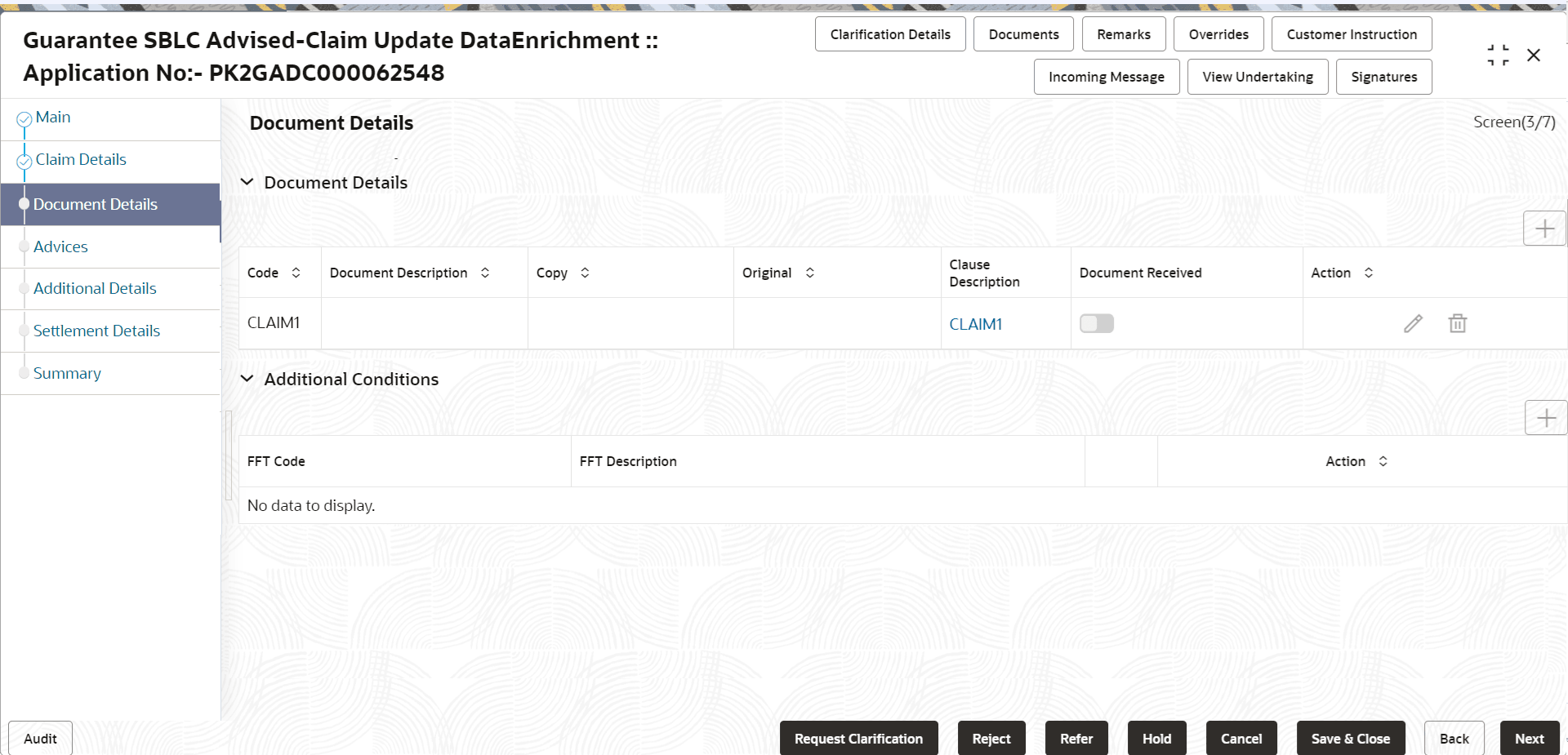Viewport: 1568px width, 755px height.
Task: Sort the Action column in Additional Conditions
Action: point(1383,461)
